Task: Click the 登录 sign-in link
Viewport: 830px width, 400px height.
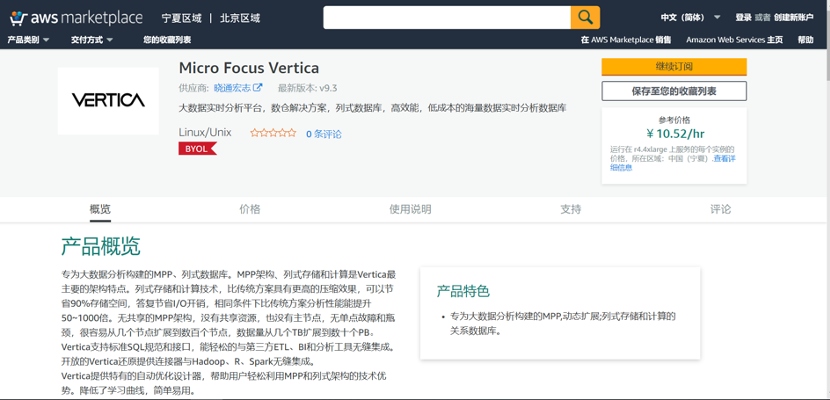Action: (x=743, y=17)
